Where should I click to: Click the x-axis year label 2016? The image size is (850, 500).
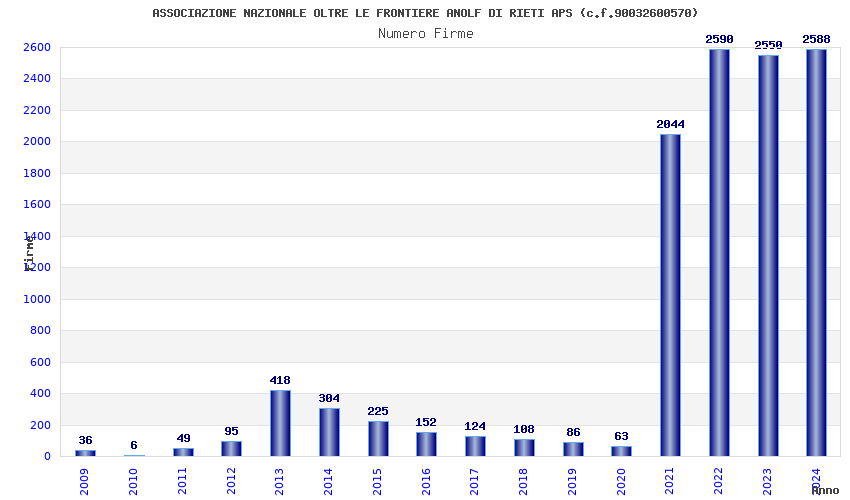coord(426,482)
